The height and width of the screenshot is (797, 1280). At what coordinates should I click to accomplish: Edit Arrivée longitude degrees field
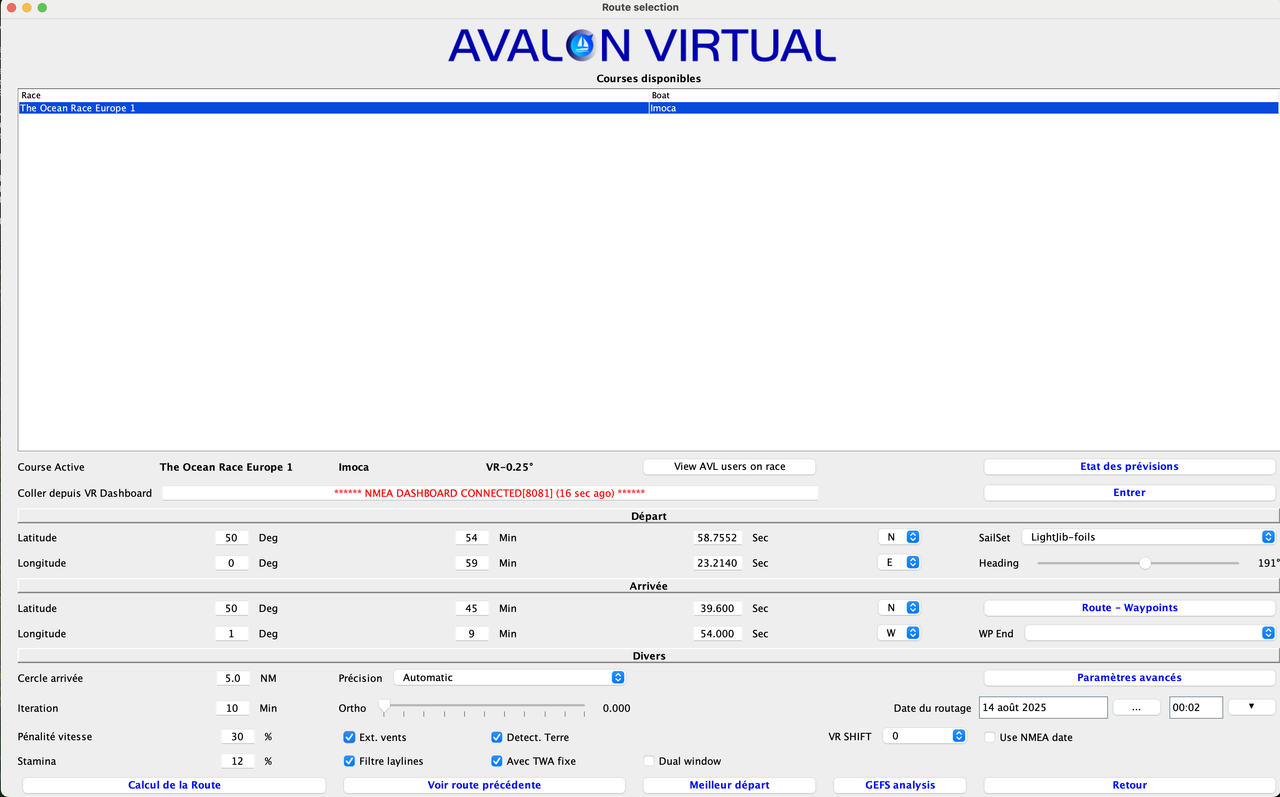click(231, 634)
